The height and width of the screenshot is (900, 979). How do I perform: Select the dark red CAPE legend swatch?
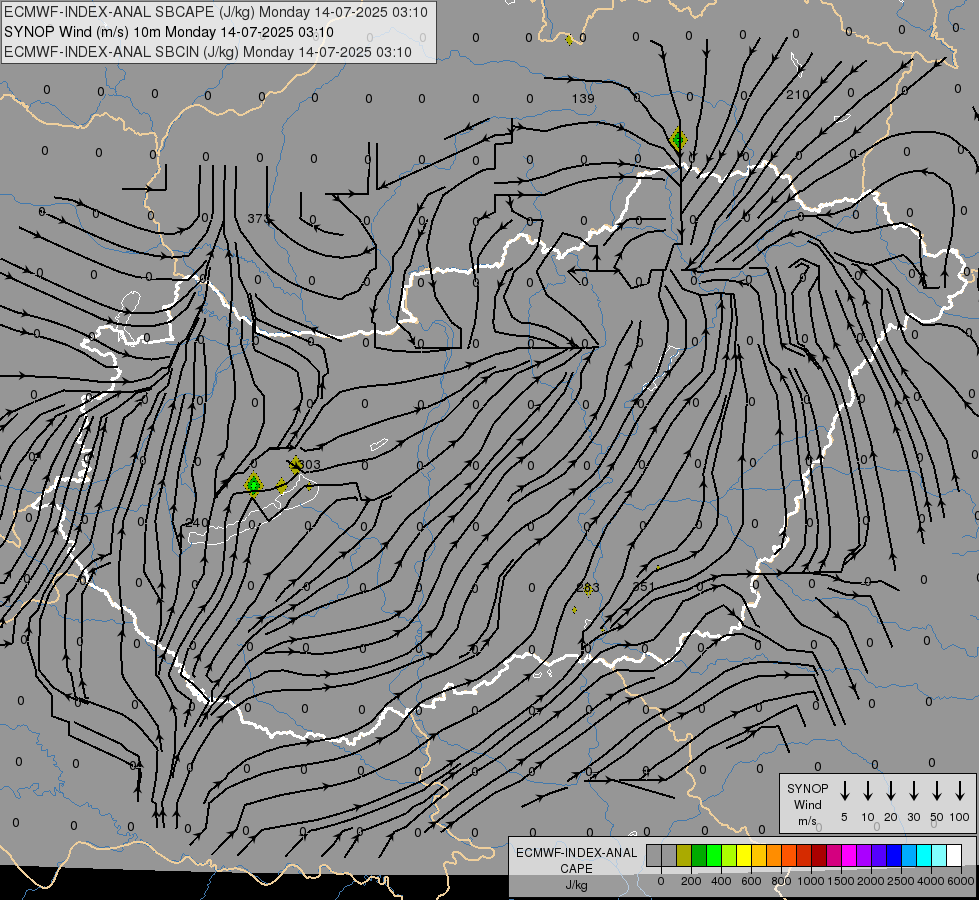click(x=819, y=855)
